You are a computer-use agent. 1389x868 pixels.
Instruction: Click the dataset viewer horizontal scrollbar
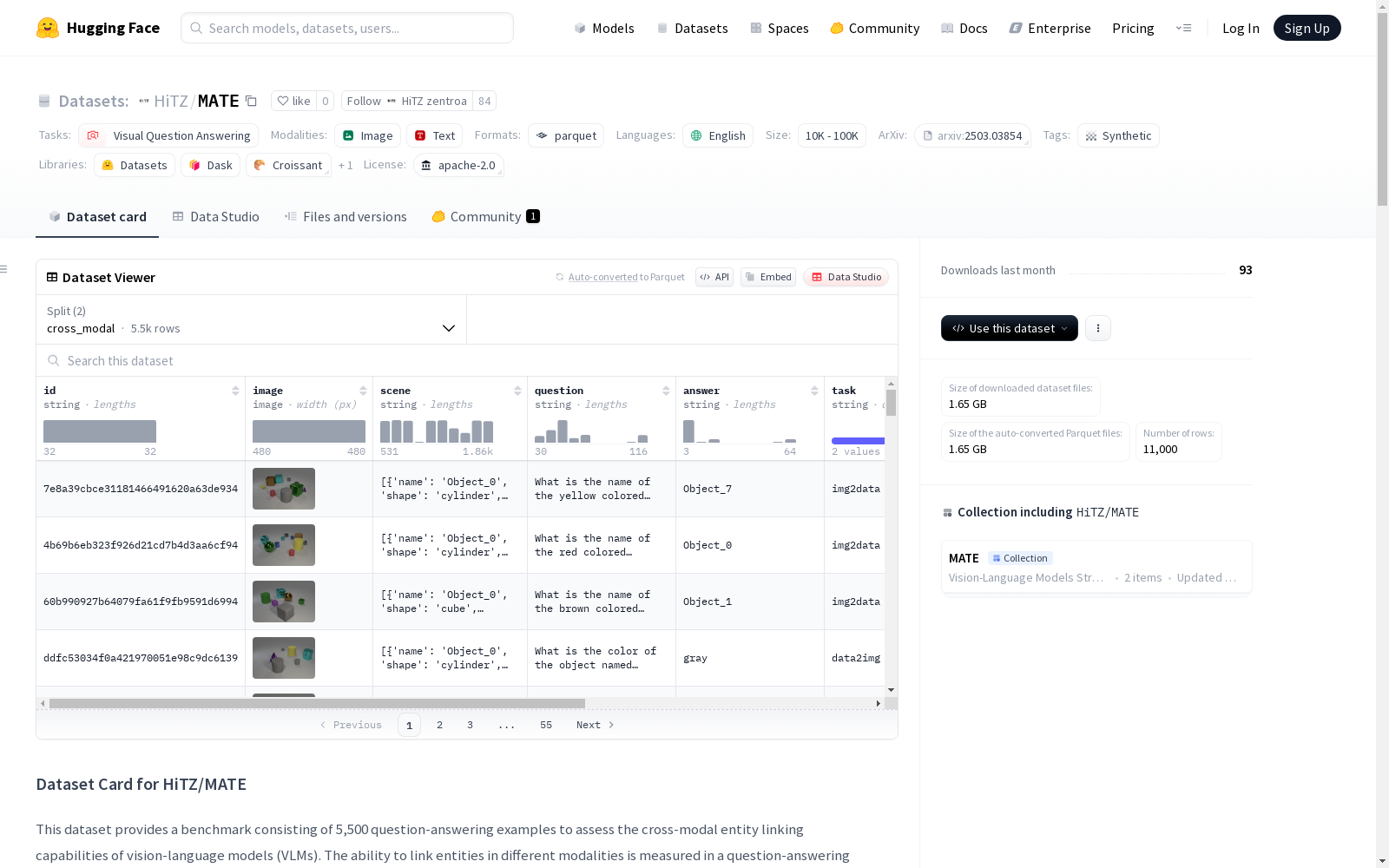click(317, 703)
